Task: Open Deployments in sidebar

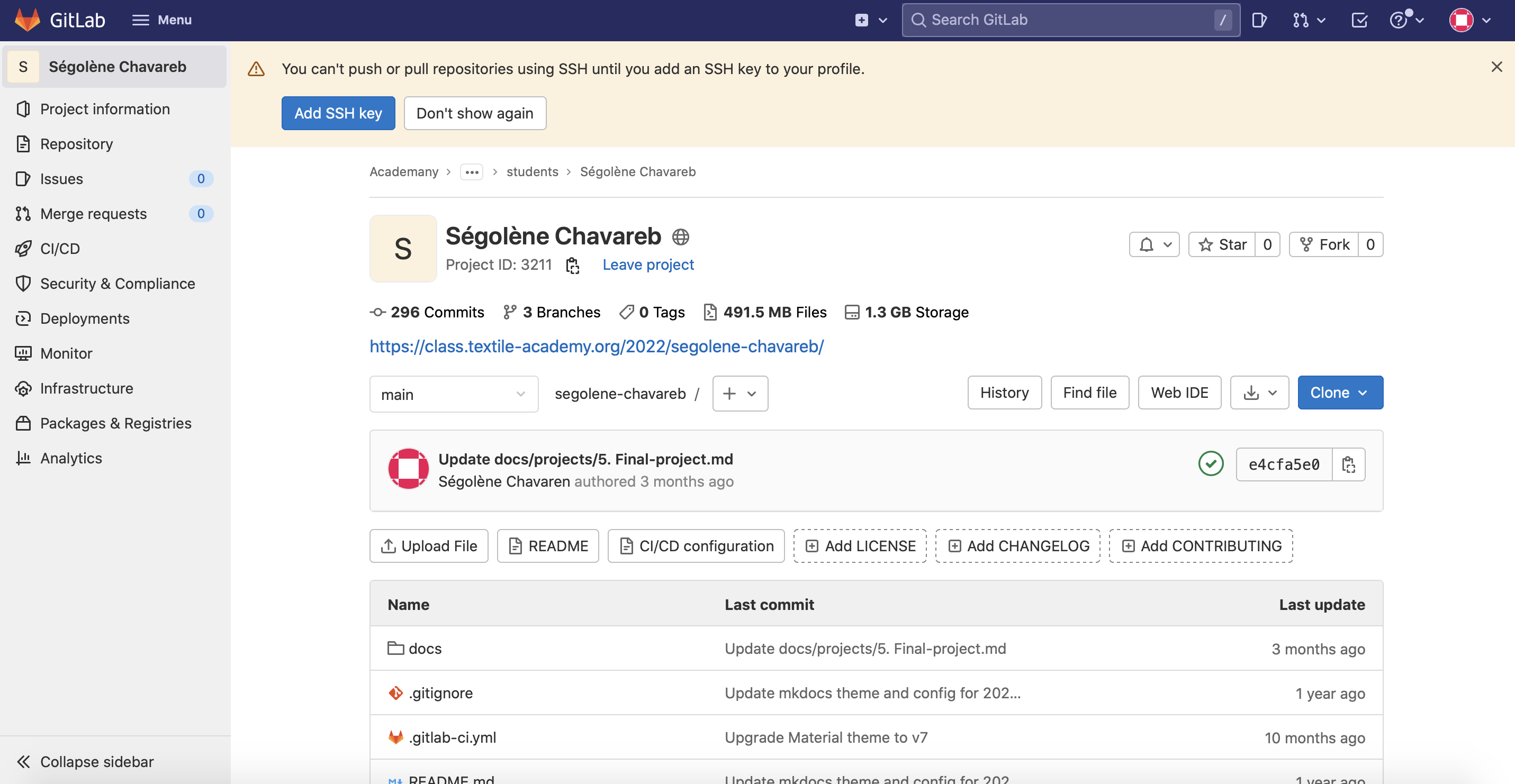Action: coord(85,318)
